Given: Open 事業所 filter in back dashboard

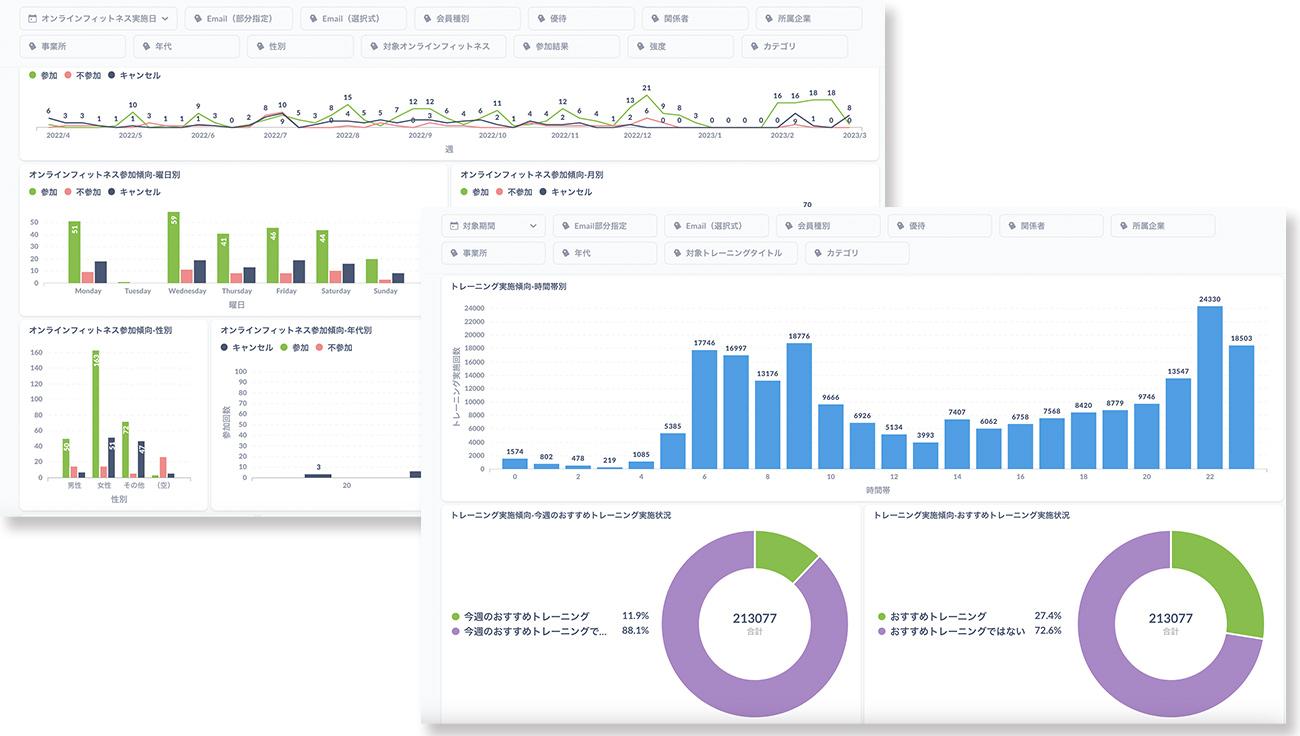Looking at the screenshot, I should pos(73,46).
